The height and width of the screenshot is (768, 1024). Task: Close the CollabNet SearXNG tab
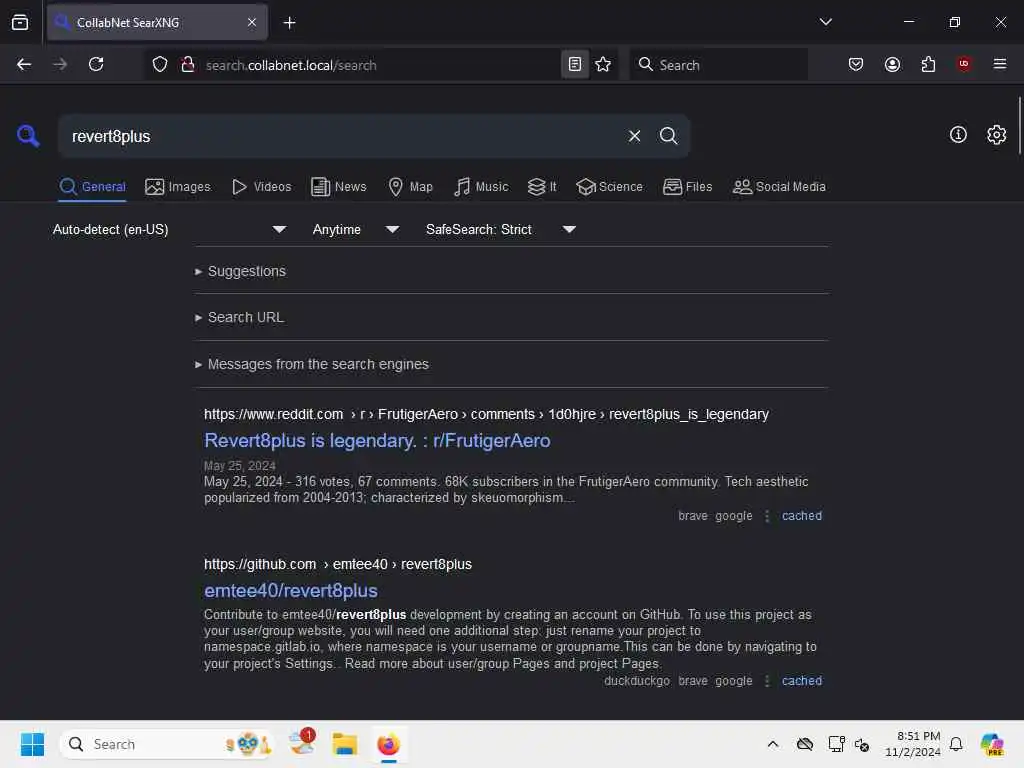(252, 22)
